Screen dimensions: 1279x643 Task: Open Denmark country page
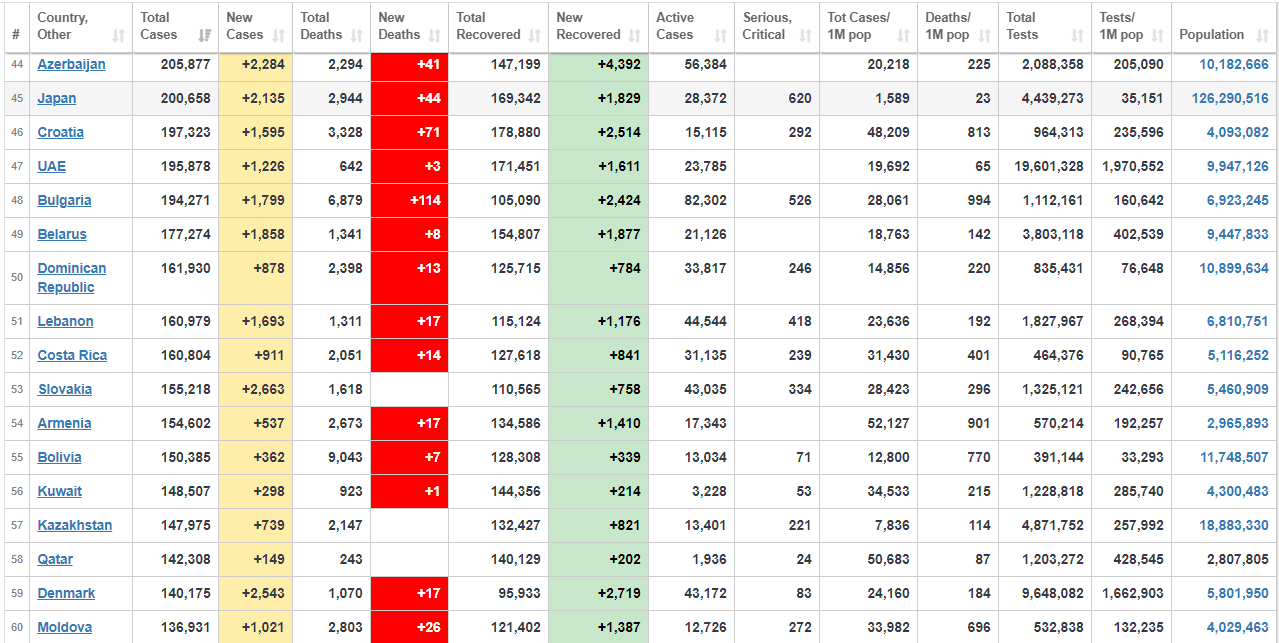pyautogui.click(x=66, y=593)
